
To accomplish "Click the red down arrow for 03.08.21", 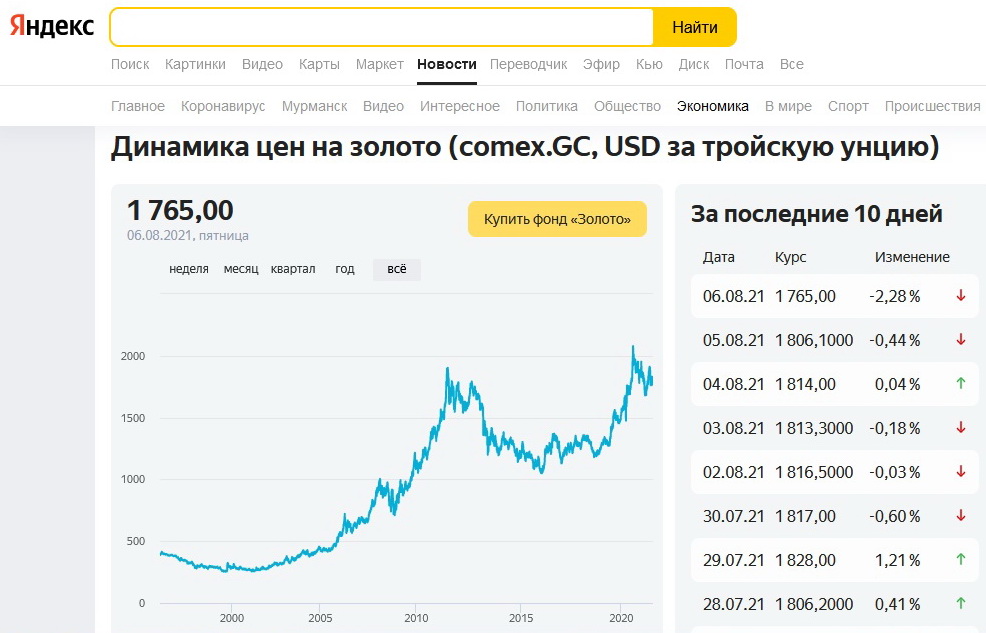I will (x=961, y=428).
